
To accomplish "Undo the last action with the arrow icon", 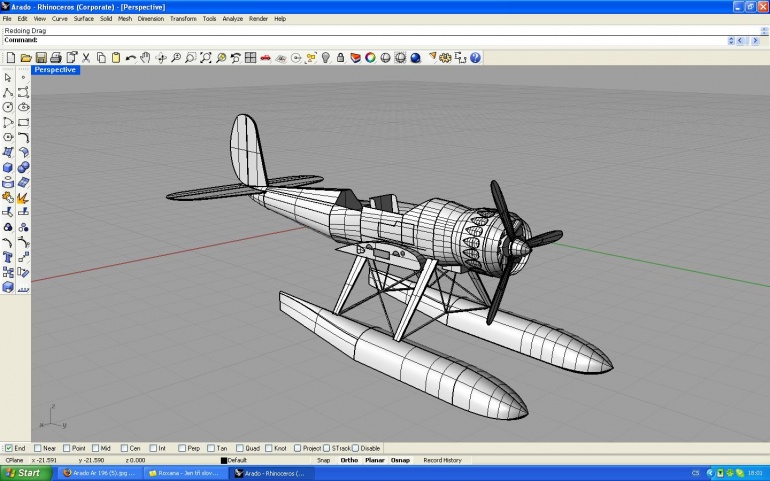I will [x=131, y=58].
